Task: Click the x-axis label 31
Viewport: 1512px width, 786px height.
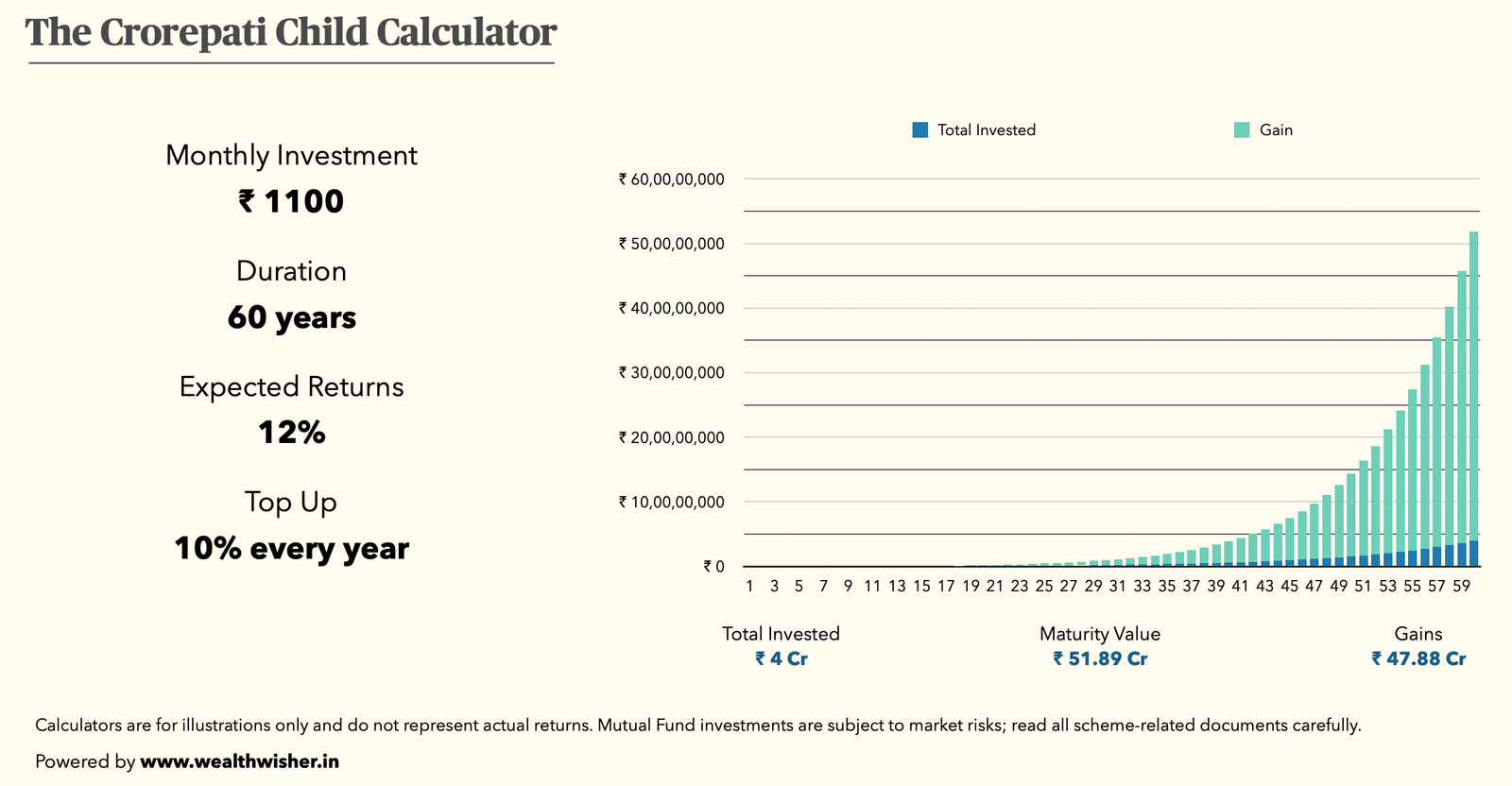Action: tap(1117, 586)
